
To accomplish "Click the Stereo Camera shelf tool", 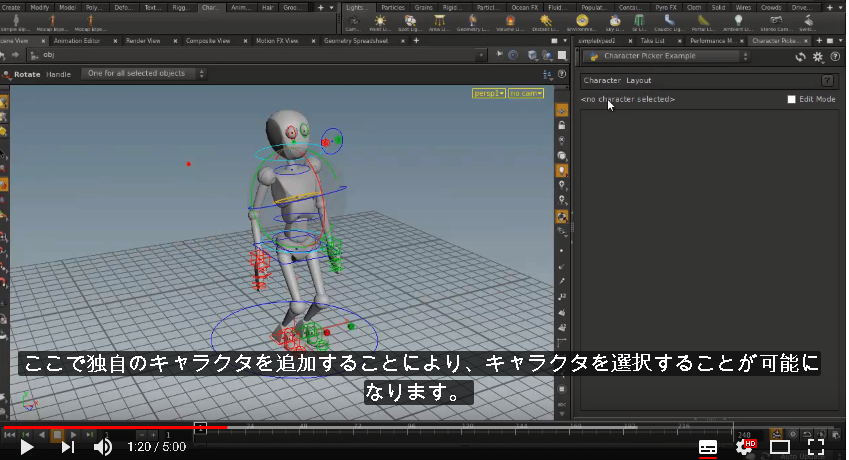I will 776,23.
